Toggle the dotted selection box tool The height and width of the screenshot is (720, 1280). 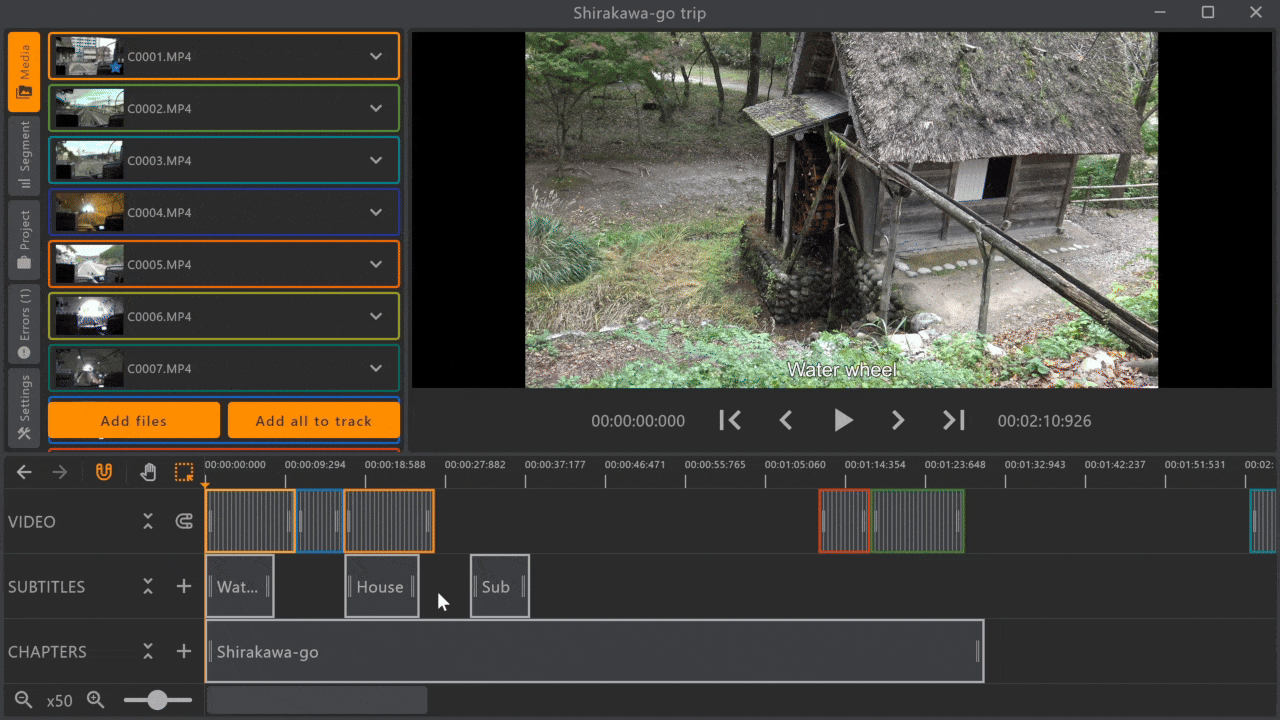pos(184,472)
